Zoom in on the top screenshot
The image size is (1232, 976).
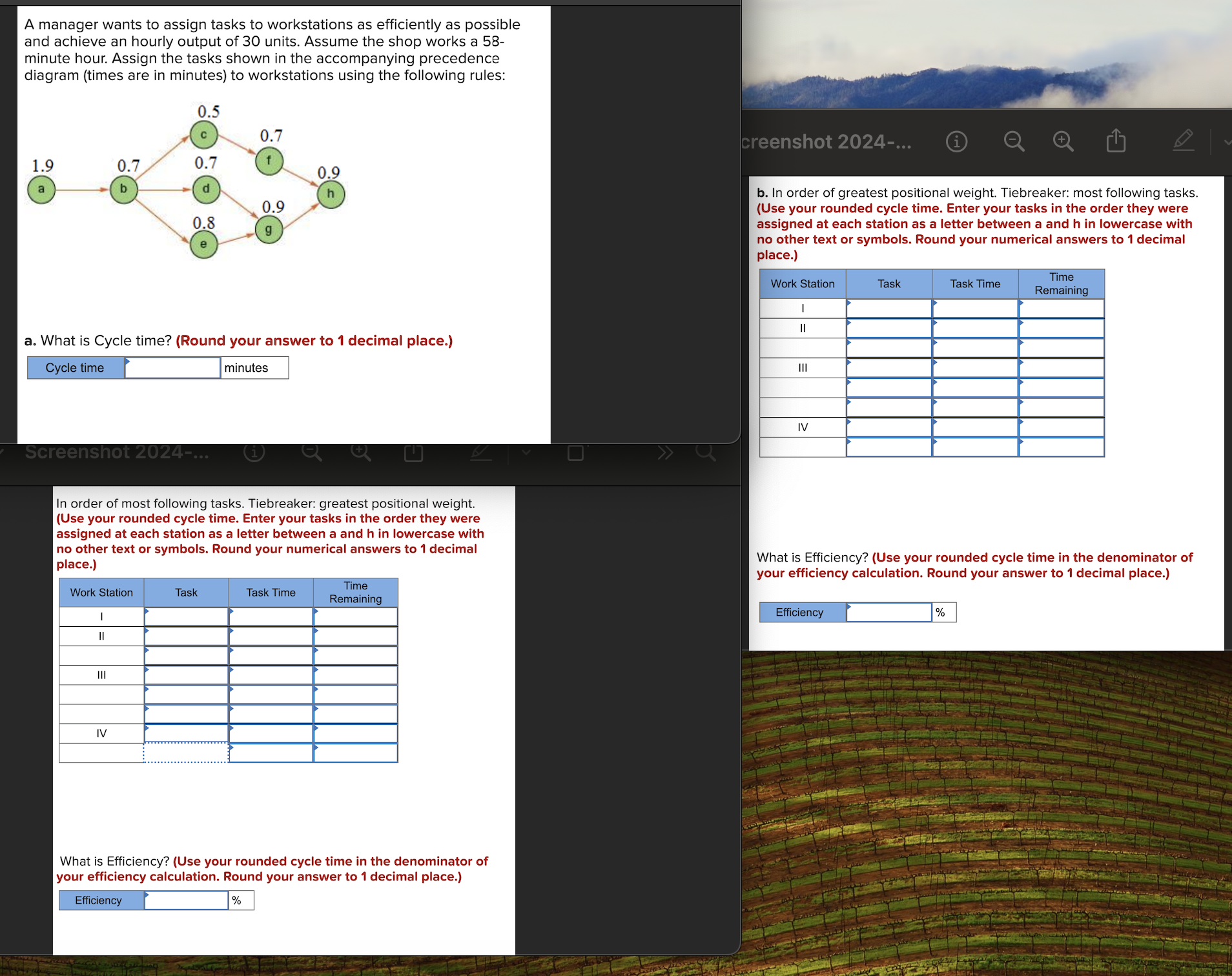click(x=1063, y=141)
